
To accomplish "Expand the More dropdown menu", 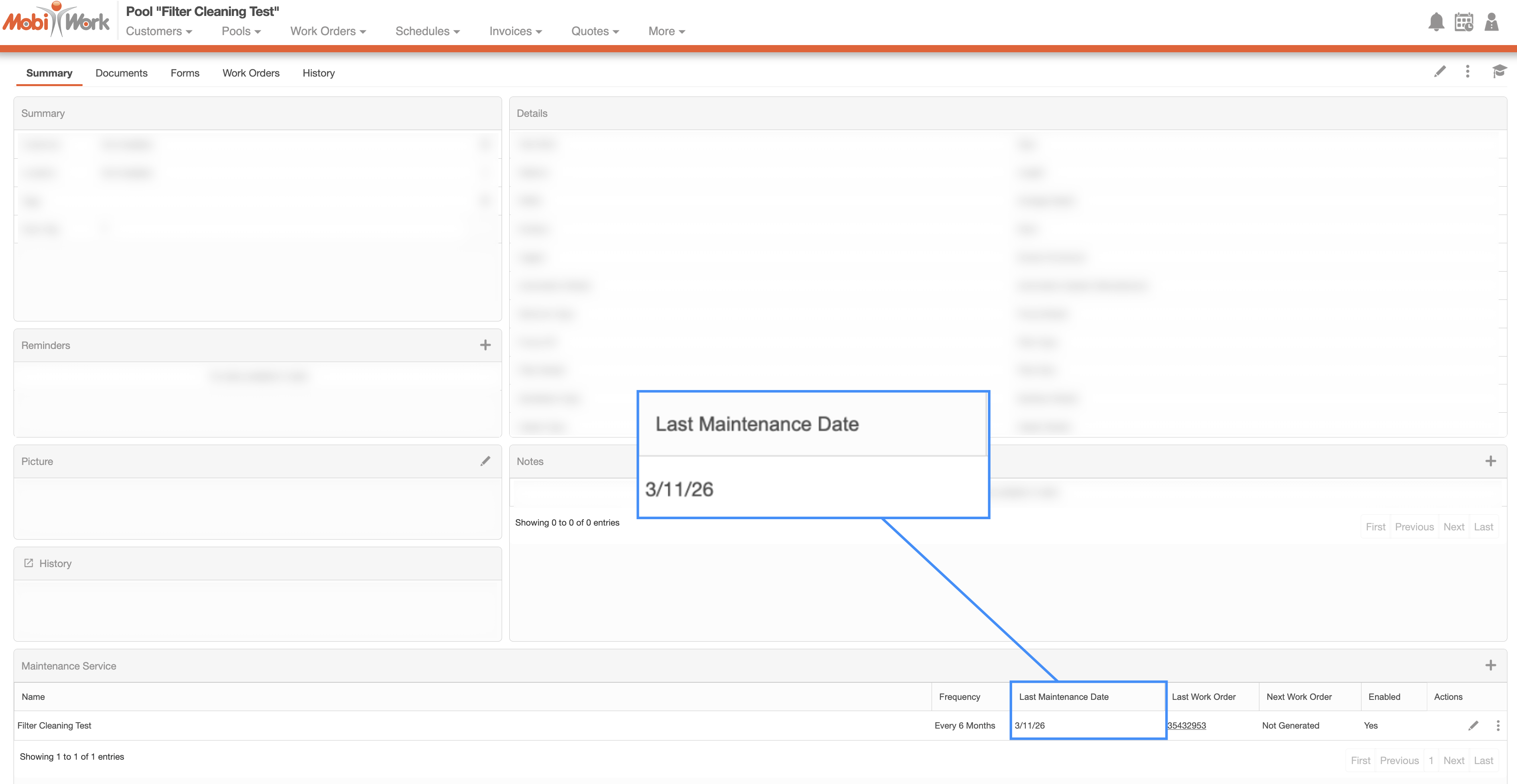I will click(666, 31).
